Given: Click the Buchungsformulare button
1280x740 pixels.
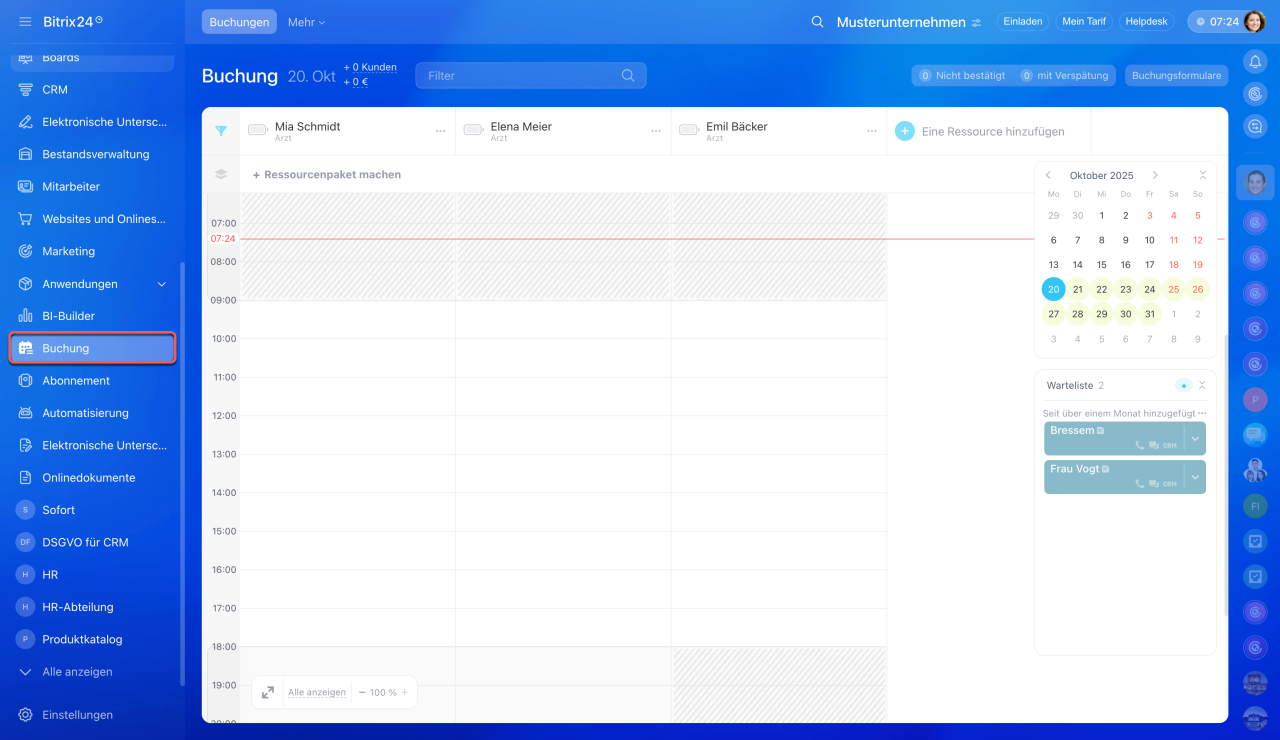Looking at the screenshot, I should point(1176,75).
